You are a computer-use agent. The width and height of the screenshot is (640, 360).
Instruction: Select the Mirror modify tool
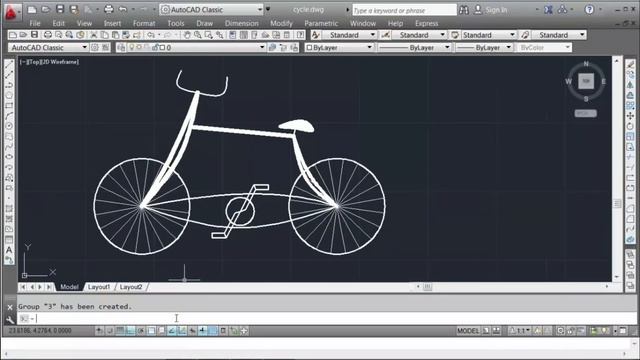tap(631, 85)
